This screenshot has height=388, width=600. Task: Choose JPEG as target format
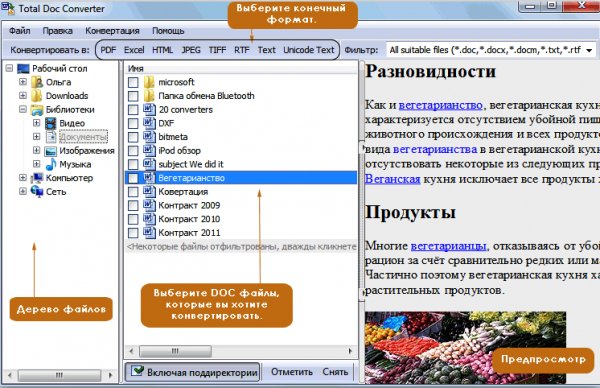tap(191, 50)
